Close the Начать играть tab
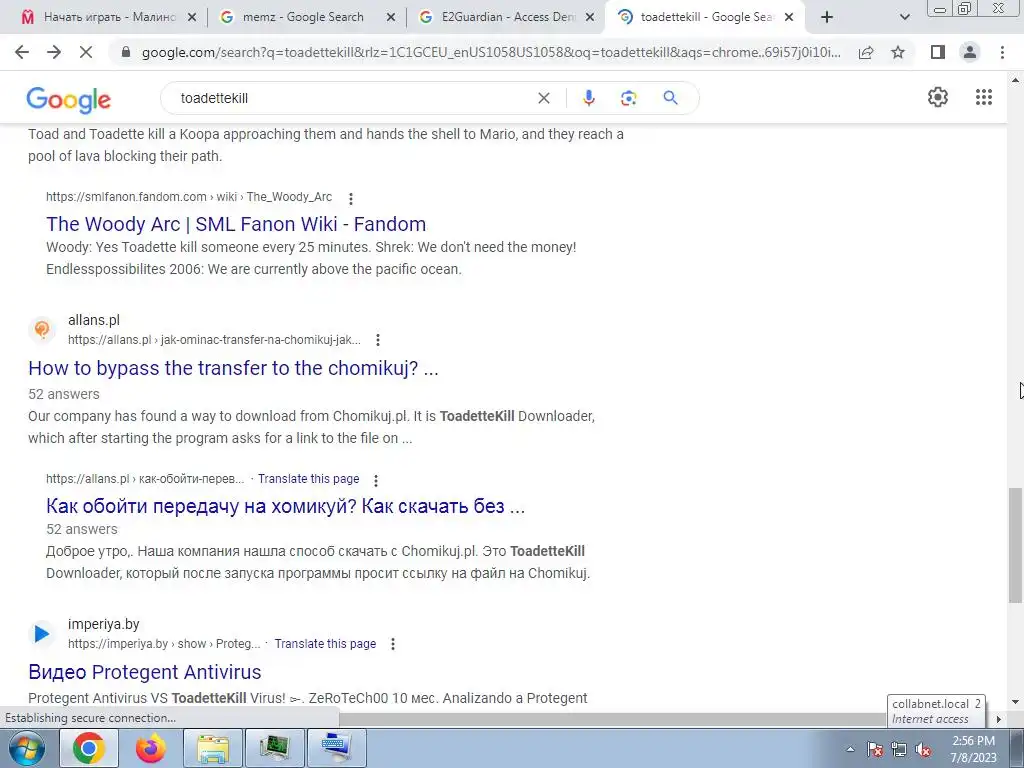 click(x=192, y=18)
